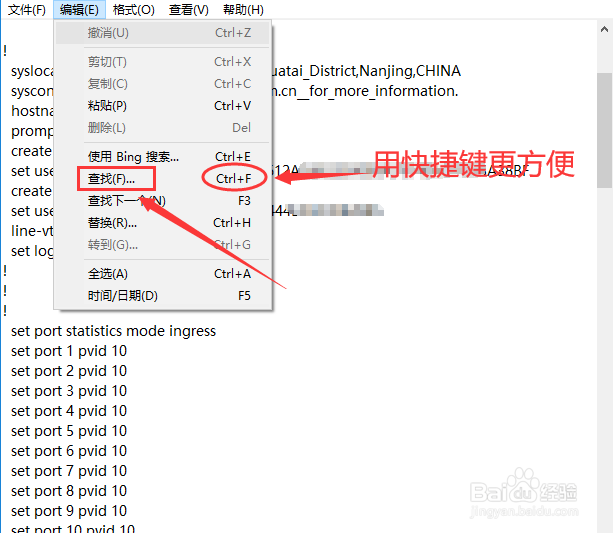Image resolution: width=613 pixels, height=533 pixels.
Task: Choose 全选(A) from the menu
Action: (x=163, y=274)
